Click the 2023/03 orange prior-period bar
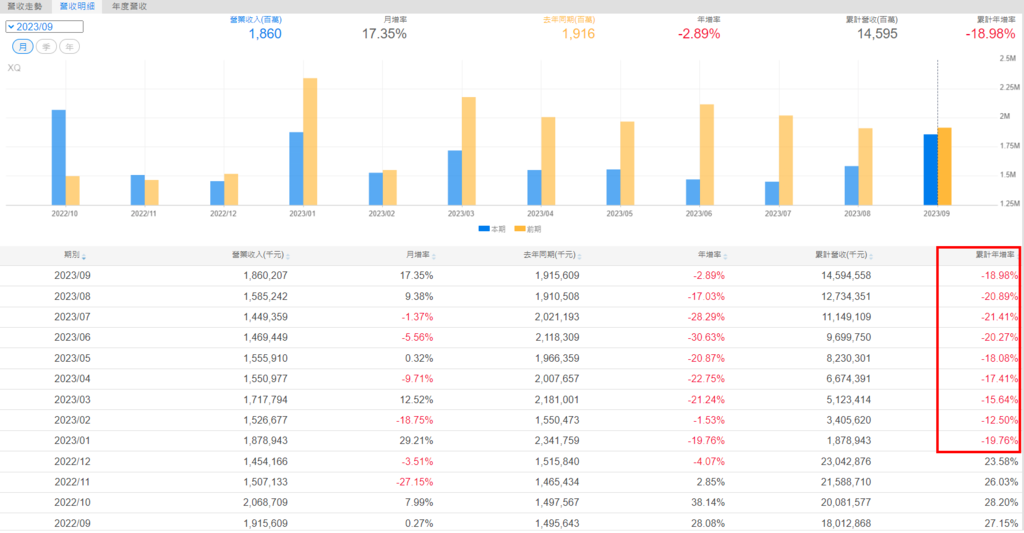 click(x=469, y=152)
